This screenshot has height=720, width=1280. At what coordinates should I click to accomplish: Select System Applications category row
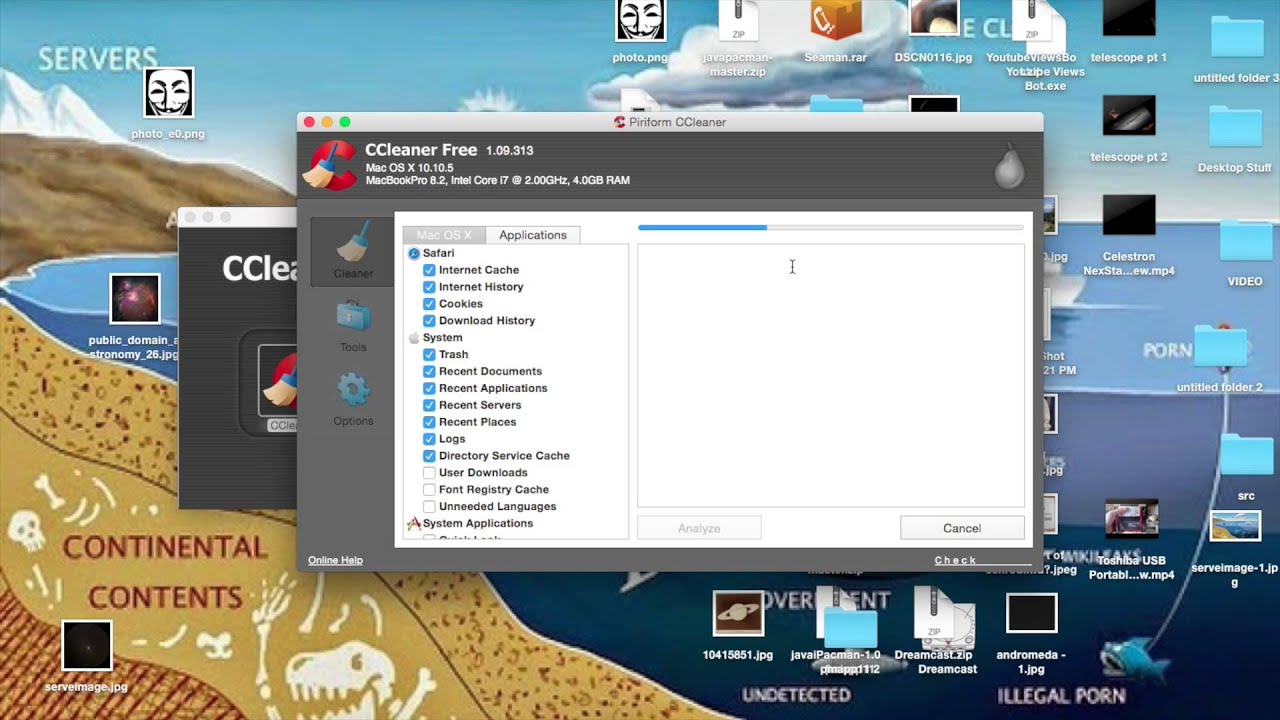tap(516, 524)
